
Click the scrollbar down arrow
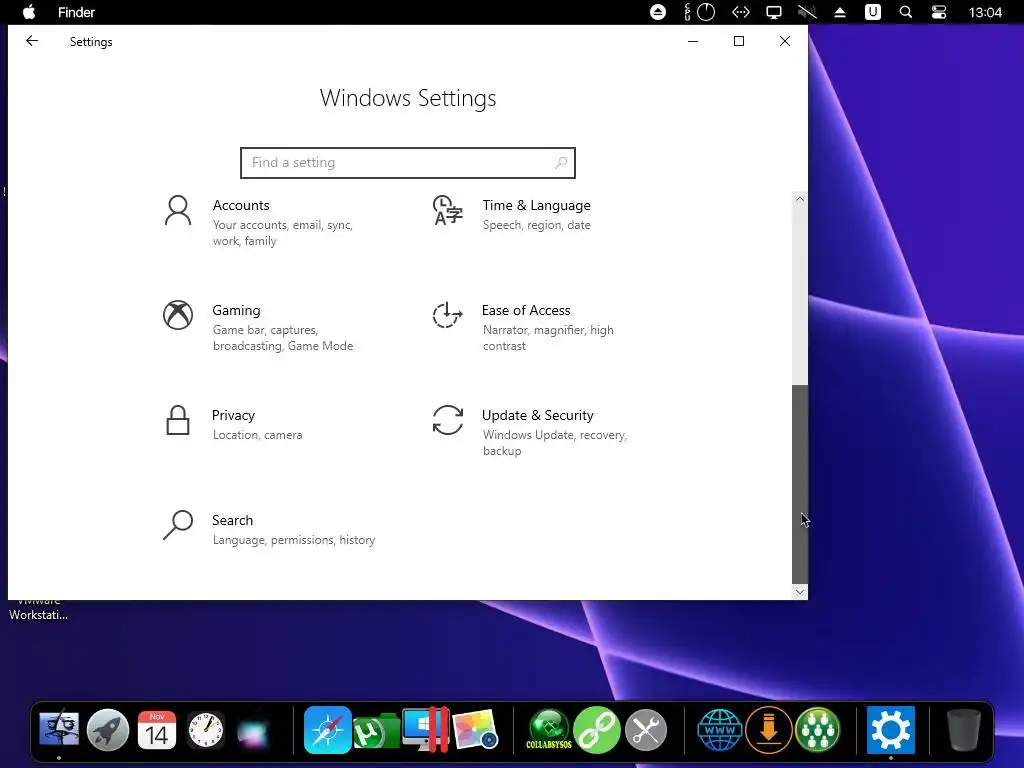pos(799,592)
